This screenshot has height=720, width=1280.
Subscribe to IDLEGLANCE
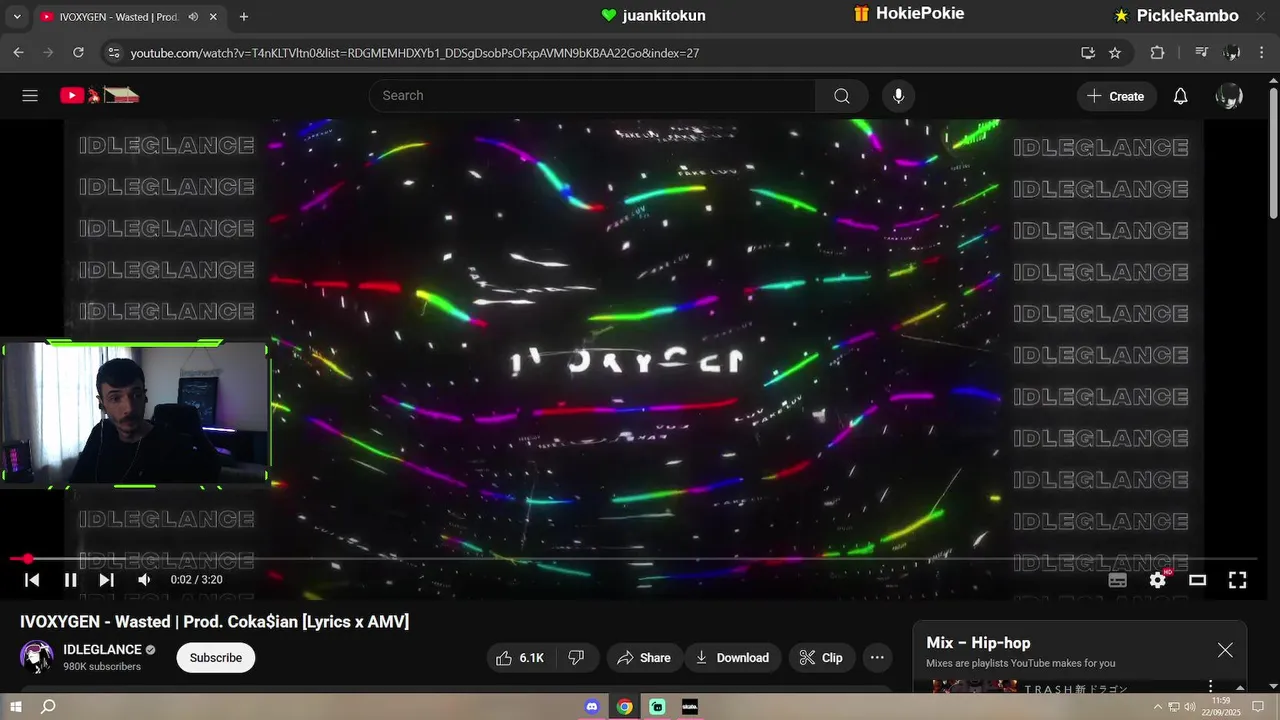point(216,658)
